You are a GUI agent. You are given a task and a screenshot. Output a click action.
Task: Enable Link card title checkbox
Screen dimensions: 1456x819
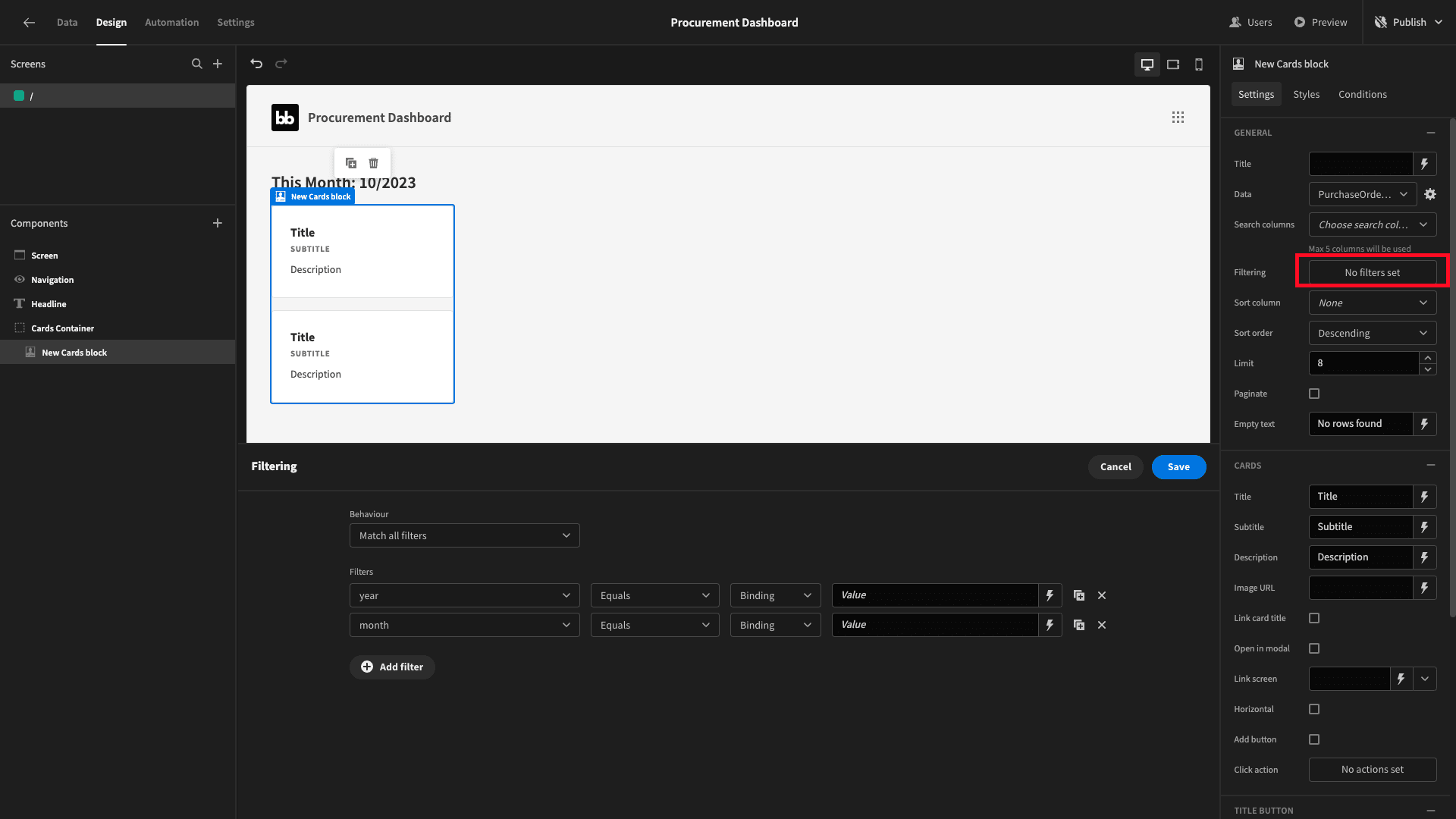point(1314,618)
